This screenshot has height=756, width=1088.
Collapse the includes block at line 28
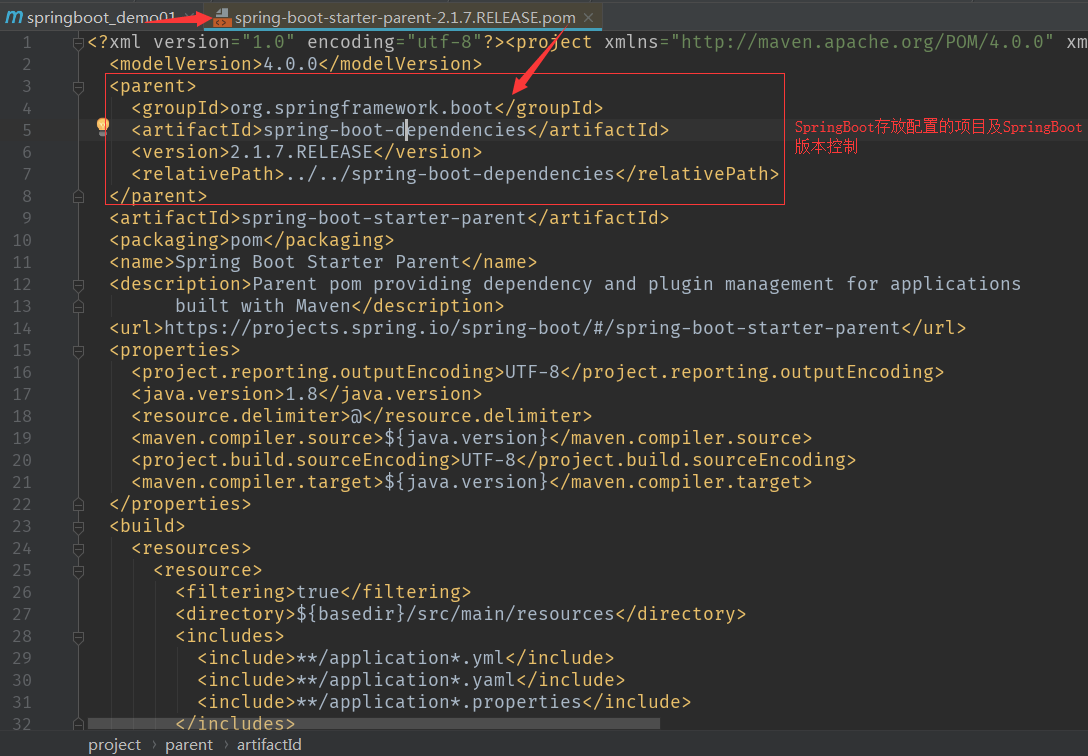pyautogui.click(x=78, y=637)
